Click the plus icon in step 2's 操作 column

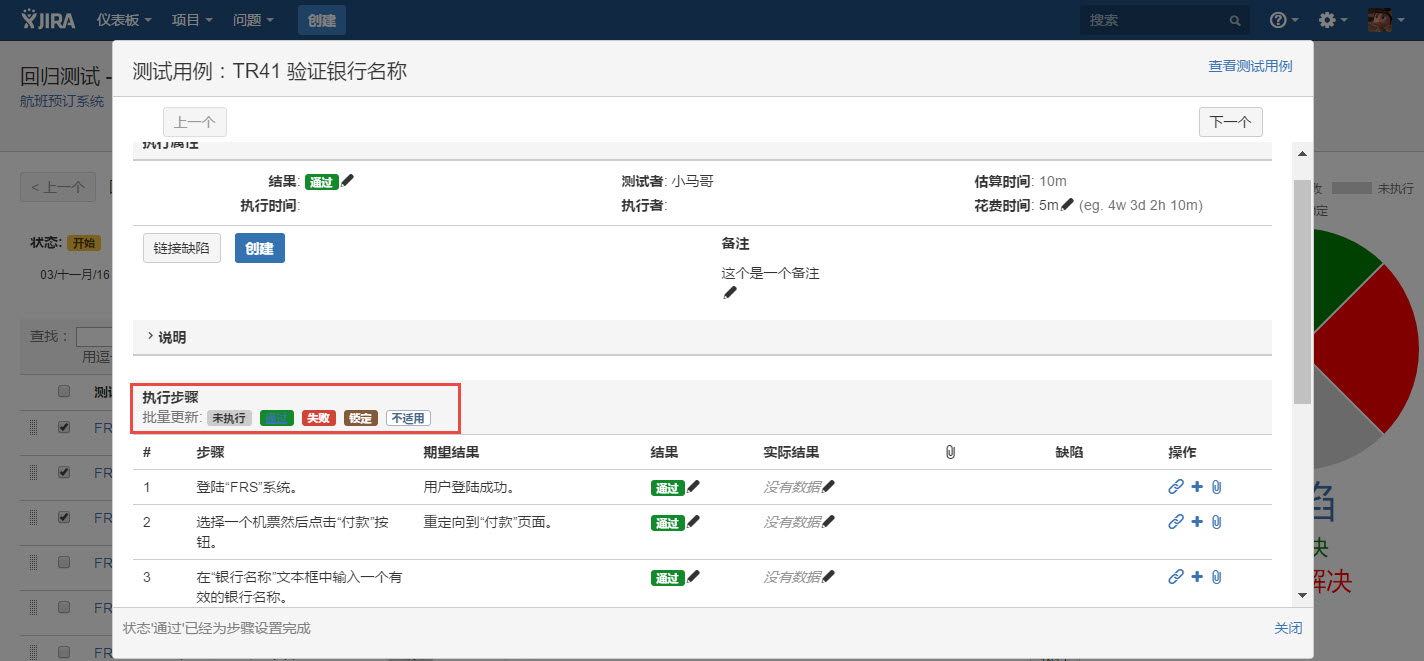click(1197, 521)
